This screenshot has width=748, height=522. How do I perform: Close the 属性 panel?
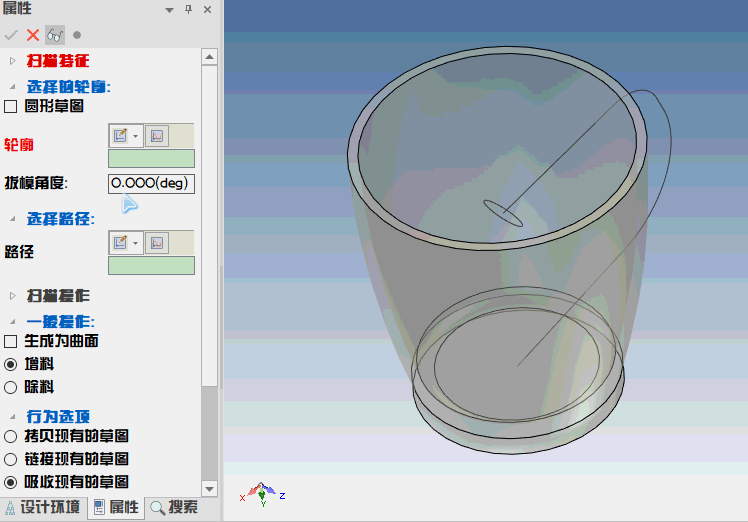pos(208,9)
